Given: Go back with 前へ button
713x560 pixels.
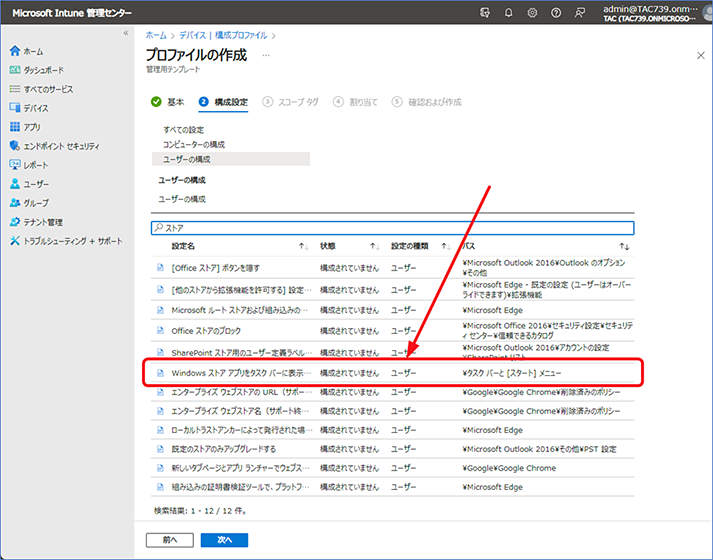Looking at the screenshot, I should tap(170, 540).
